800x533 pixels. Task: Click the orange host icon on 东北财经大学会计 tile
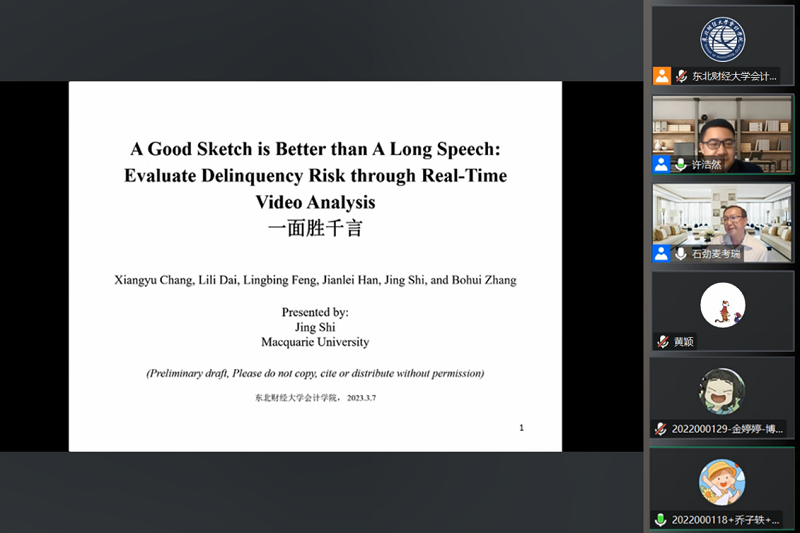(x=662, y=76)
